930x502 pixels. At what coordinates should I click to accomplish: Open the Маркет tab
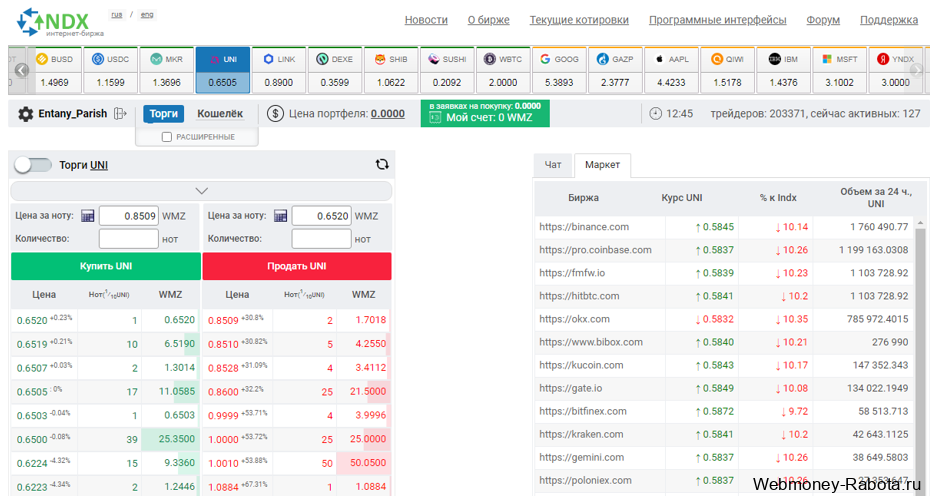click(602, 165)
